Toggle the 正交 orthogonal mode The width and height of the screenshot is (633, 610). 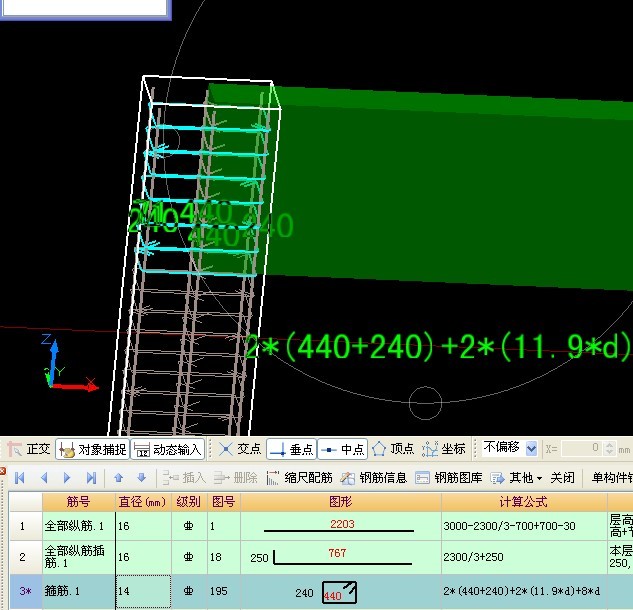point(29,449)
